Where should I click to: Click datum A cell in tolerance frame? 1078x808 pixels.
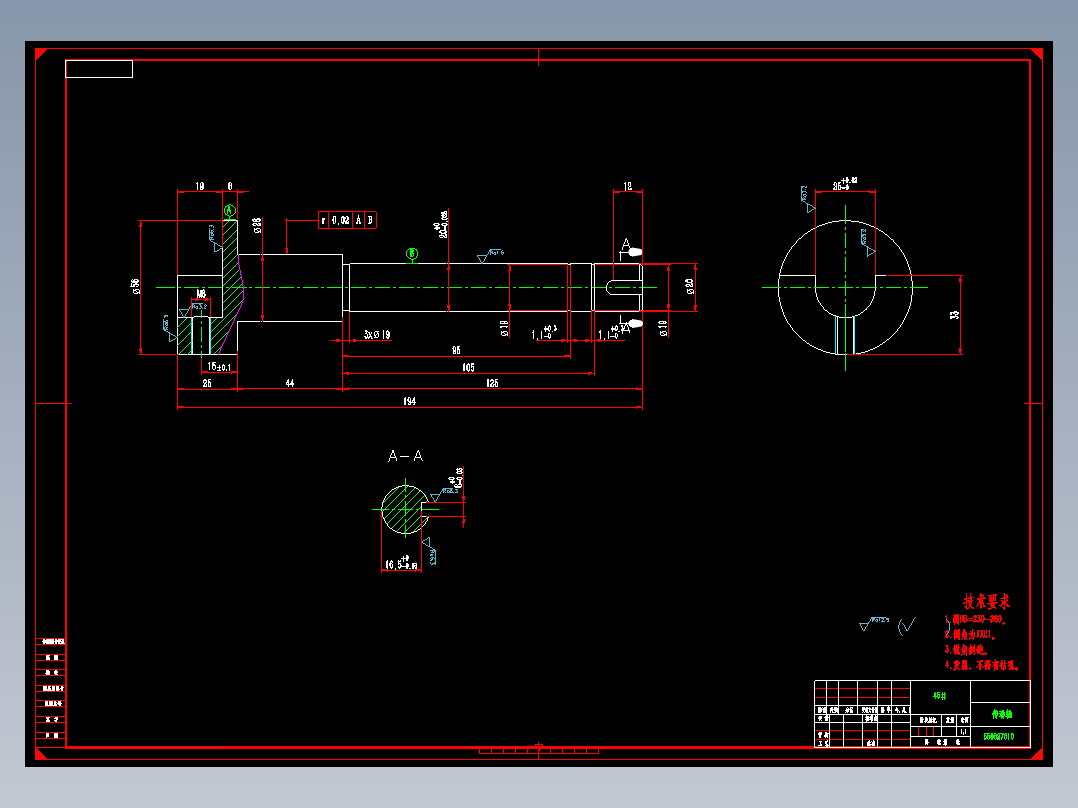point(358,220)
